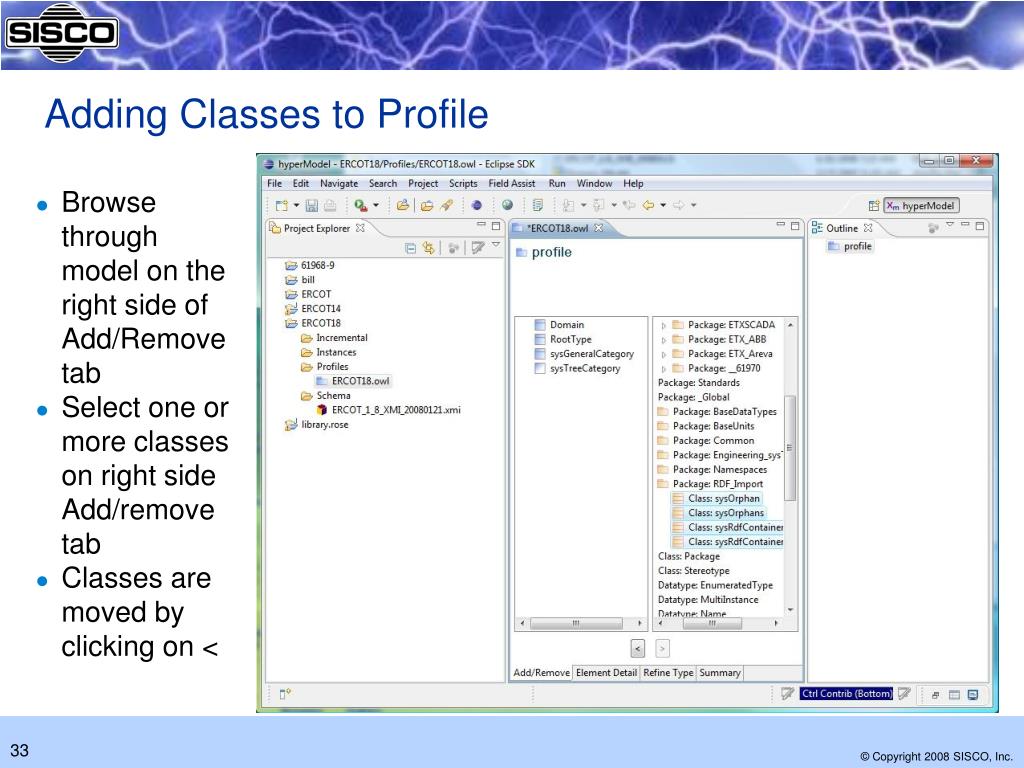Maximize the ERCOT18.owl editor area
Screen dimensions: 1024x768
point(795,226)
